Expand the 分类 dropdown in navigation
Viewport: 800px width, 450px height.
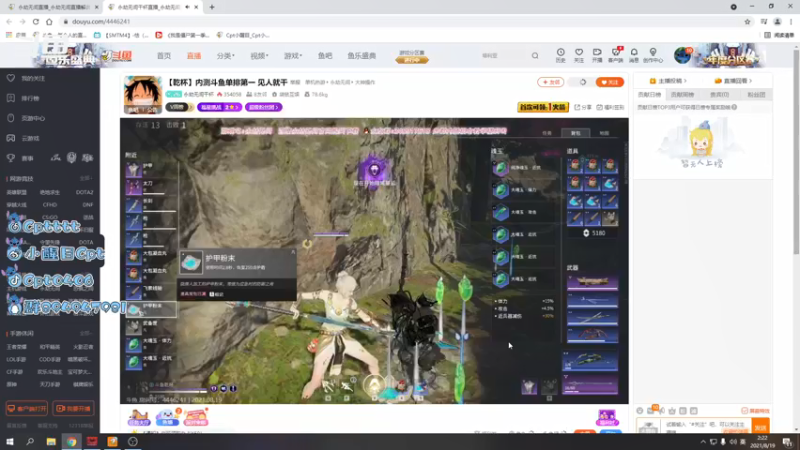[226, 56]
